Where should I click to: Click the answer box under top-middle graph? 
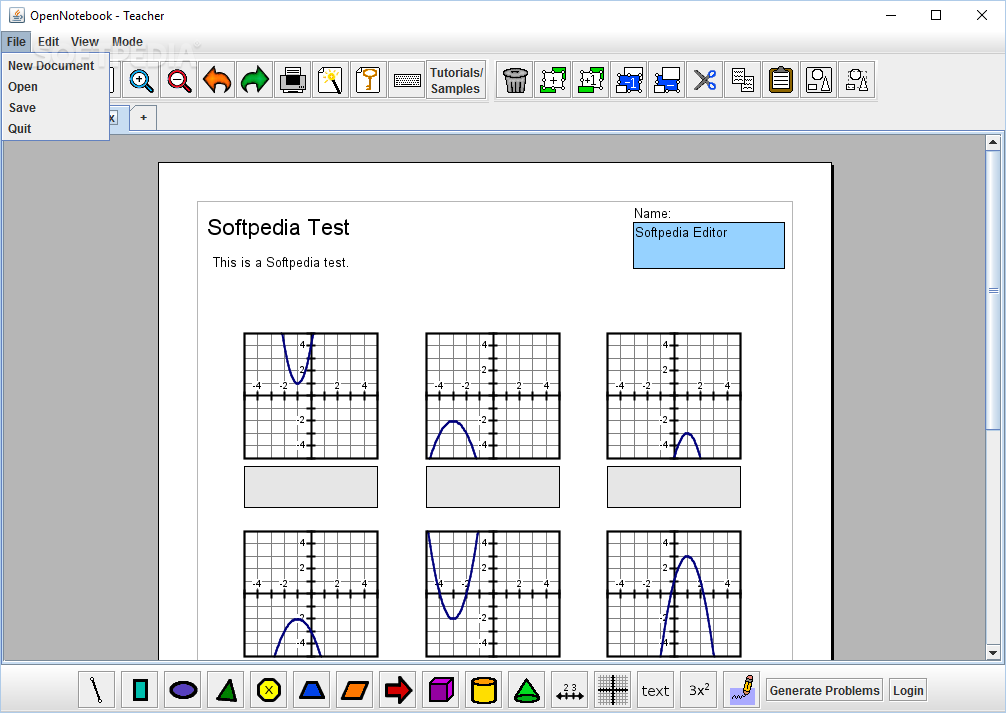[x=493, y=487]
